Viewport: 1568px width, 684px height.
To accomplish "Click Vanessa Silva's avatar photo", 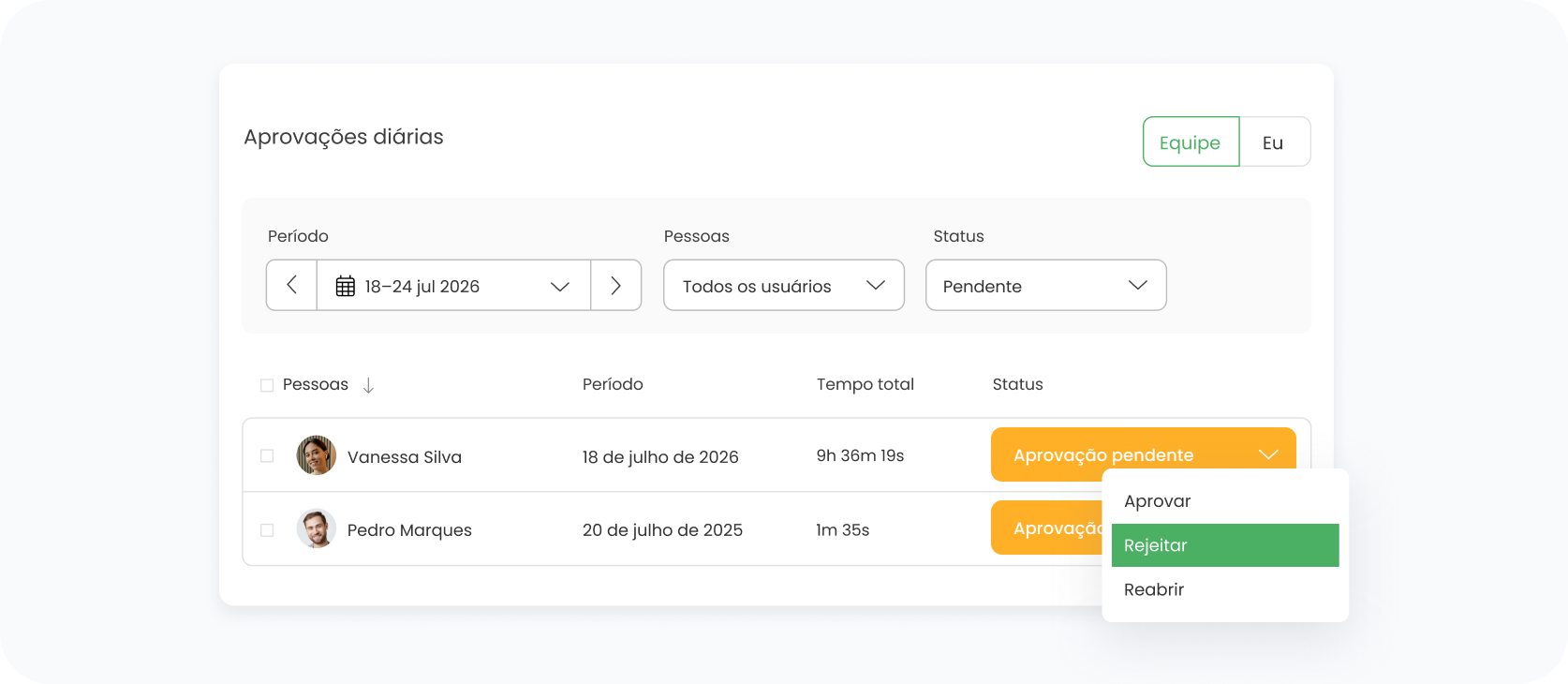I will [x=317, y=455].
